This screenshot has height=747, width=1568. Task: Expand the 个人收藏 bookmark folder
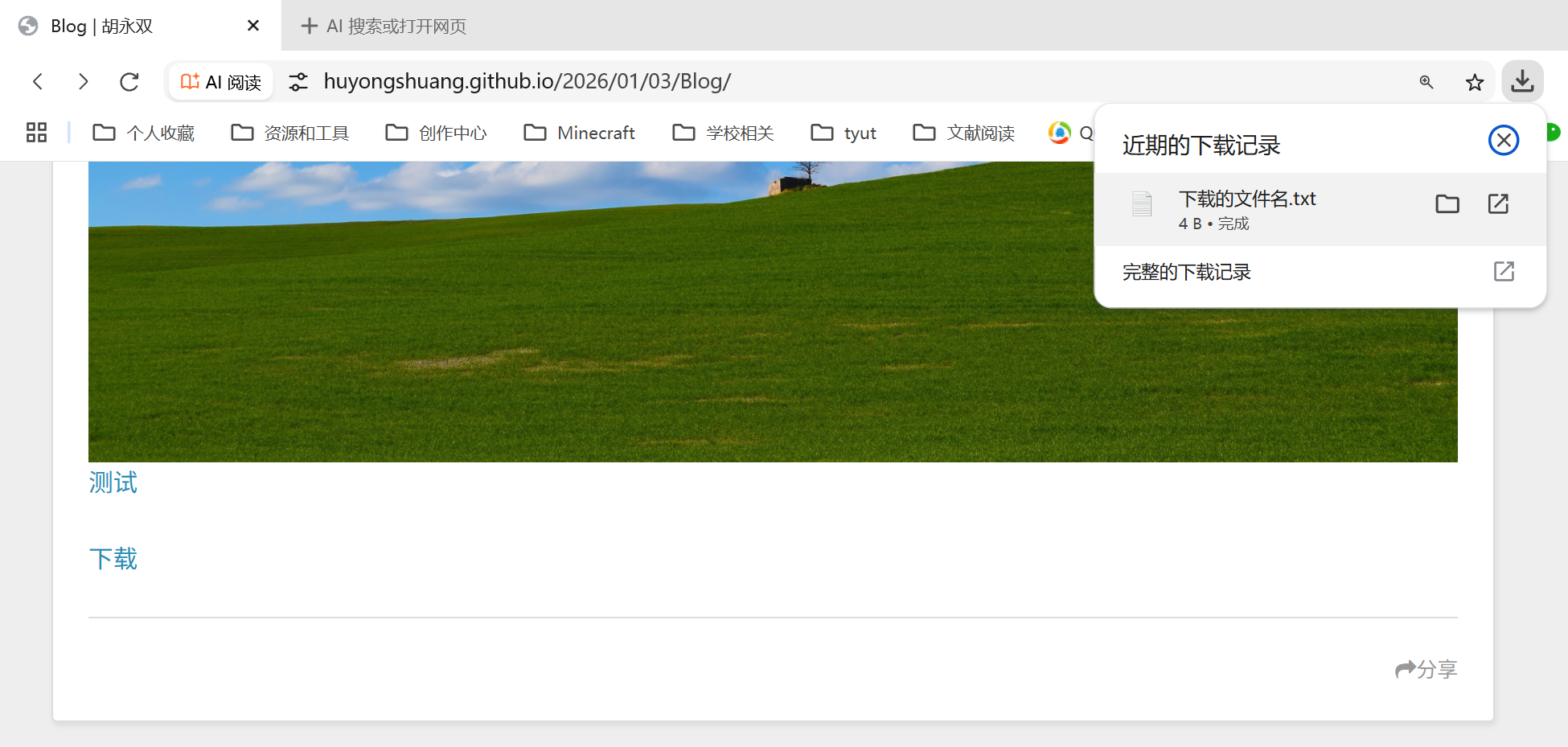[144, 133]
